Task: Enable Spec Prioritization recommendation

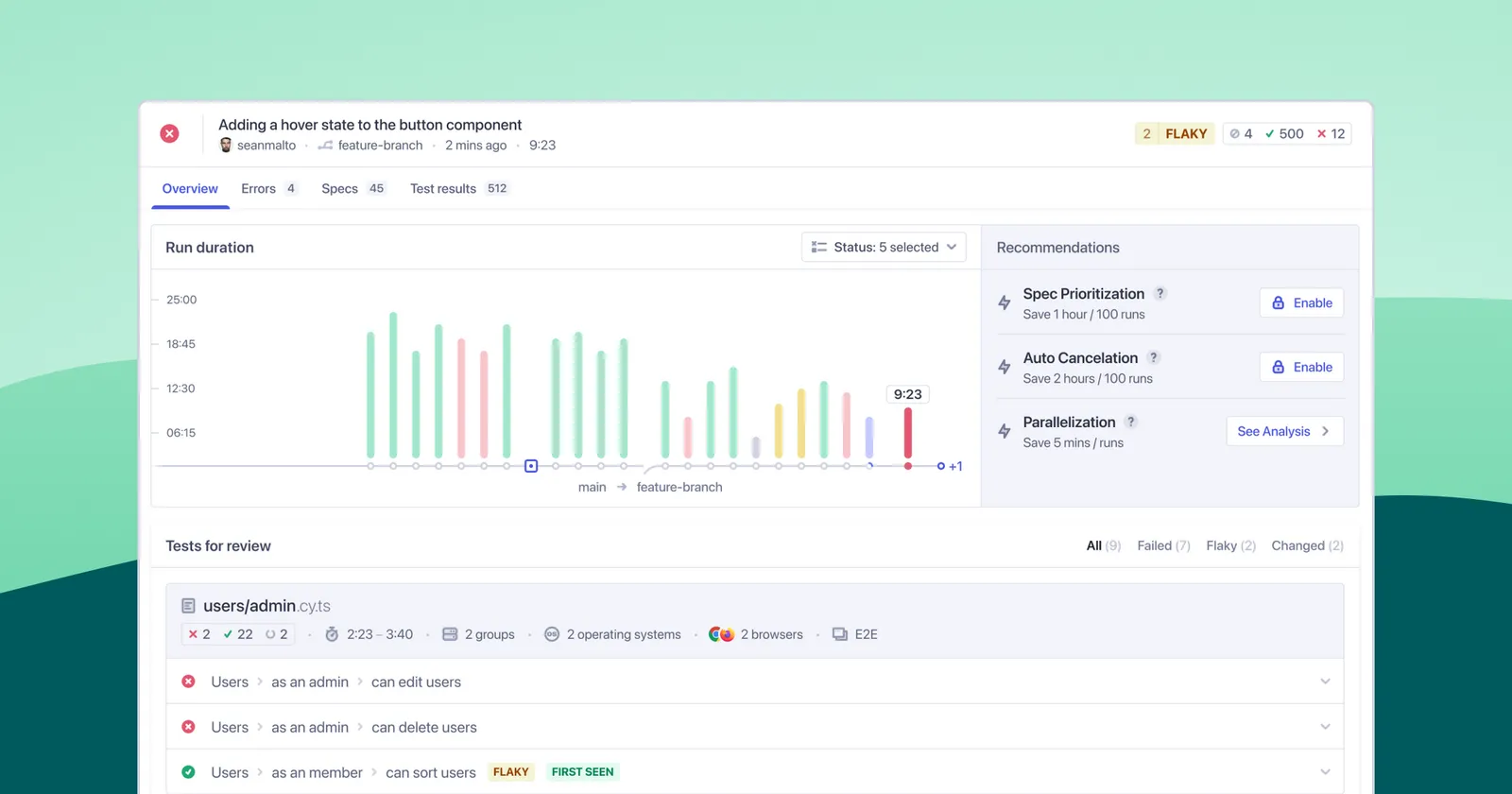Action: [x=1301, y=302]
